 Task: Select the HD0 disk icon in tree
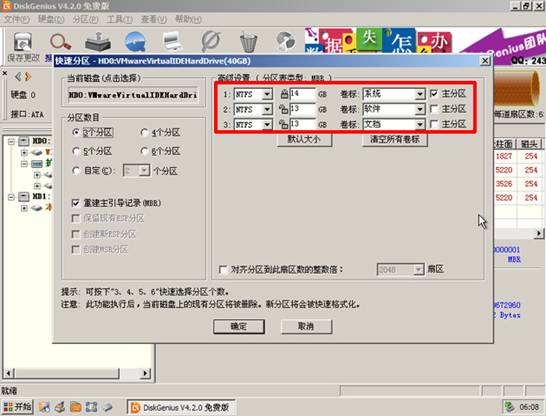pyautogui.click(x=24, y=141)
